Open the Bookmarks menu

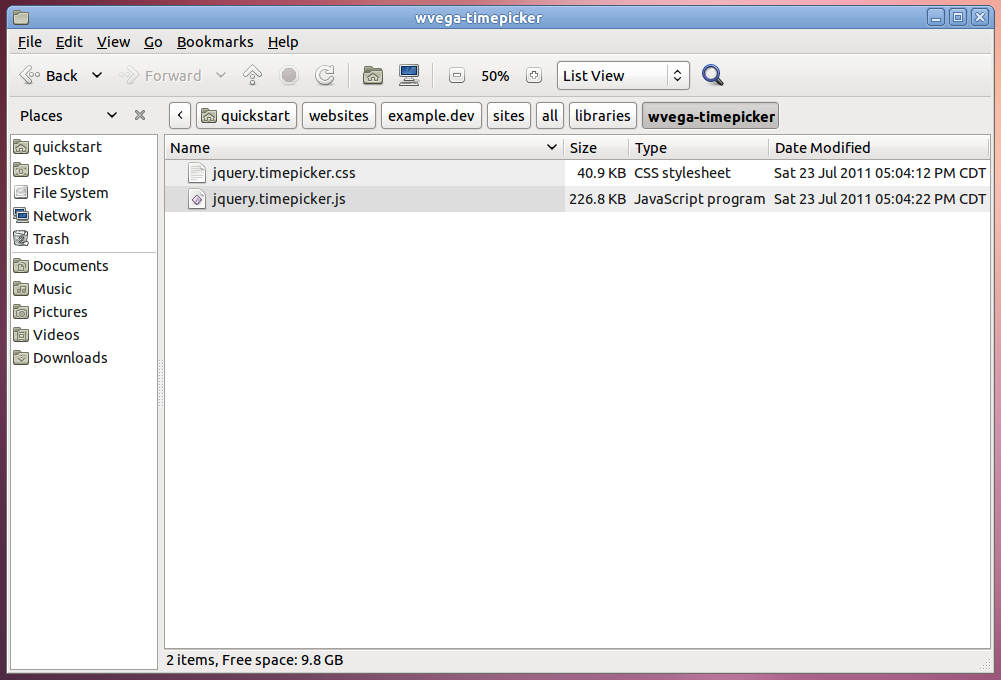214,42
